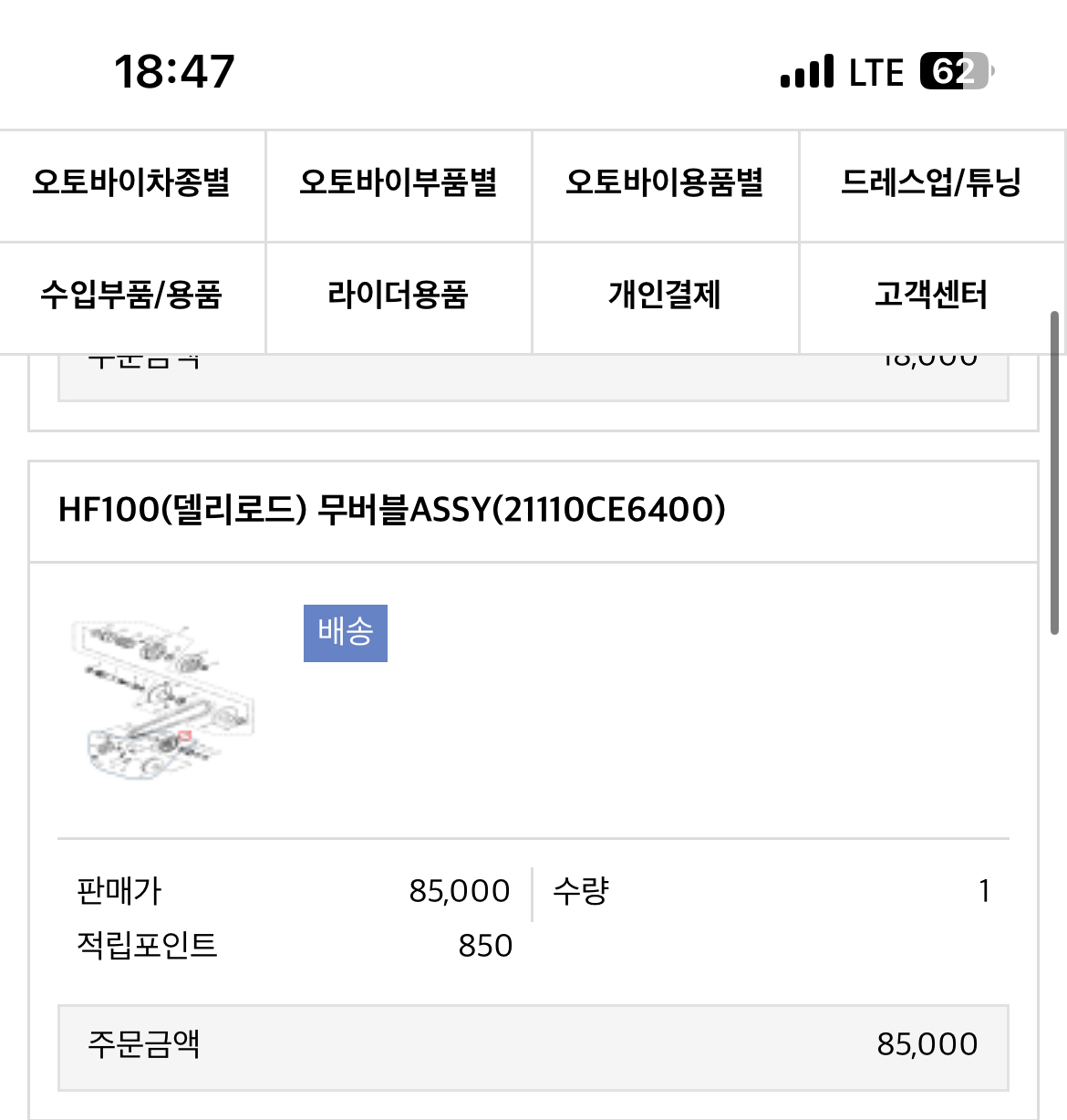
Task: Tap the 판매가 85,000 price value
Action: tap(460, 891)
